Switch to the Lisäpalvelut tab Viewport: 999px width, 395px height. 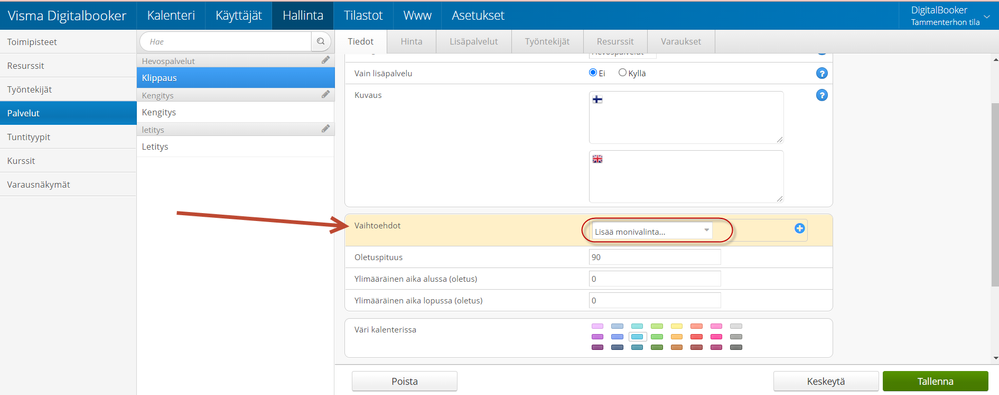(474, 41)
